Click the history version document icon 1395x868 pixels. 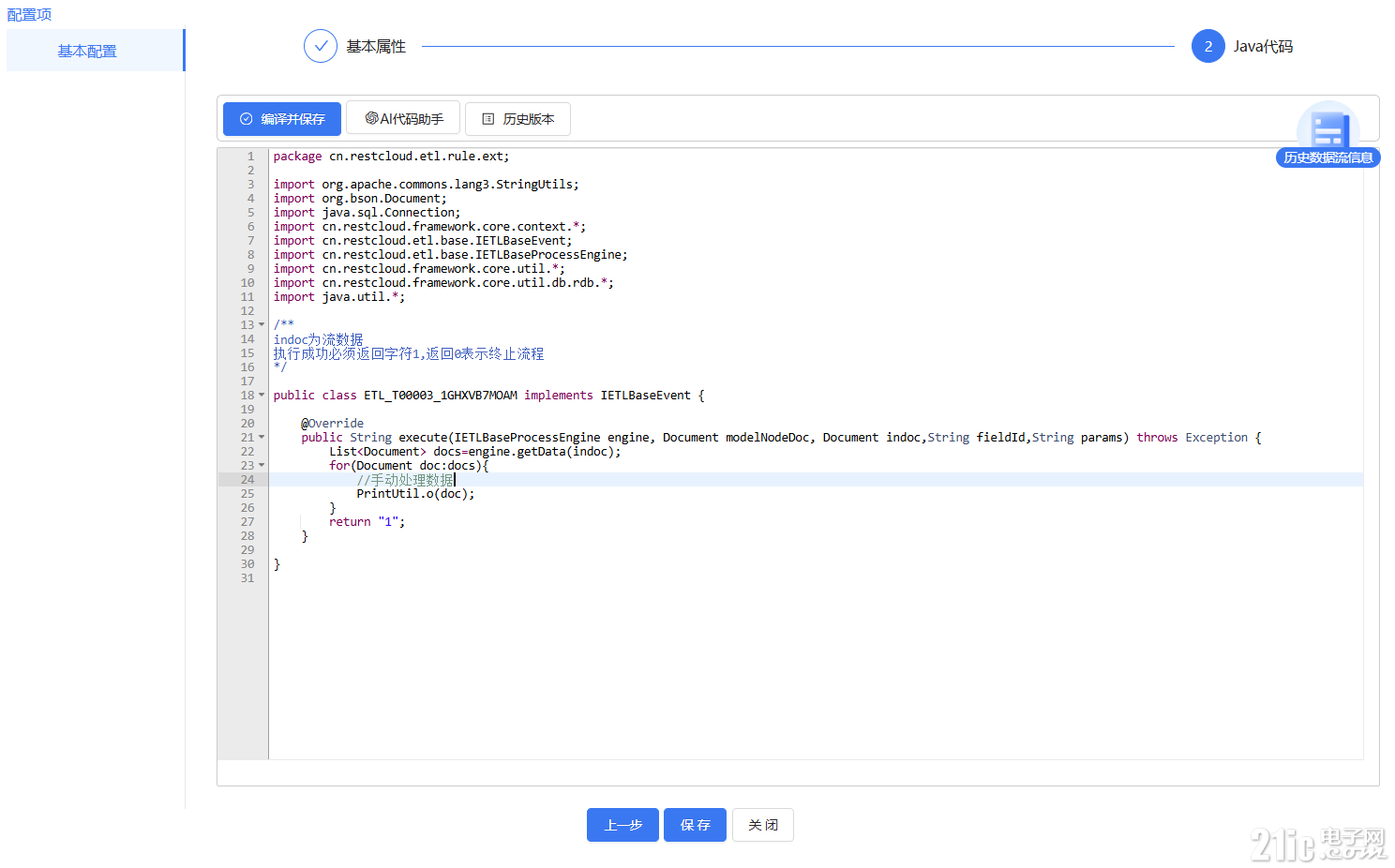pyautogui.click(x=487, y=119)
